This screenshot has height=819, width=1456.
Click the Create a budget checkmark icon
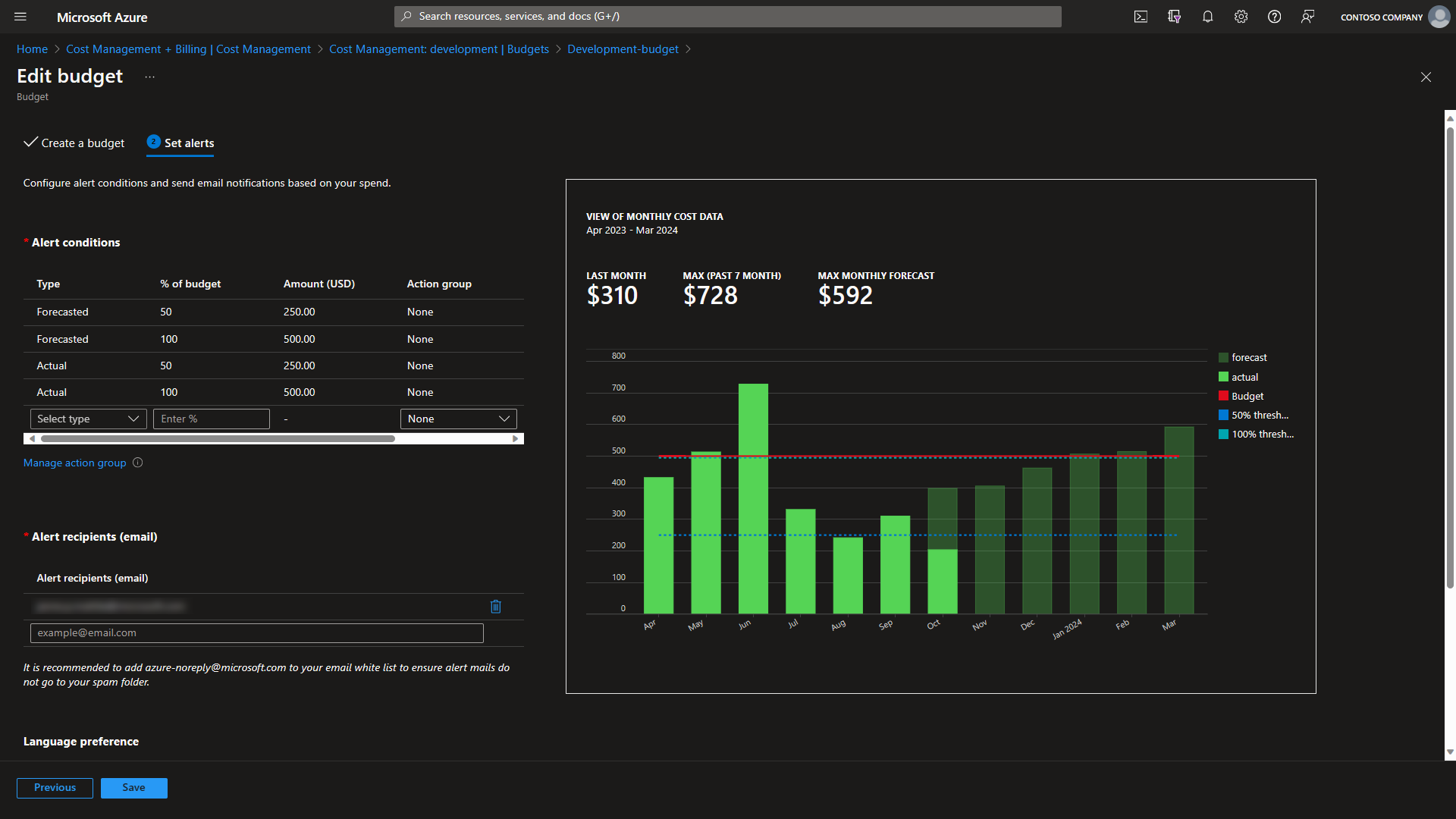point(30,142)
